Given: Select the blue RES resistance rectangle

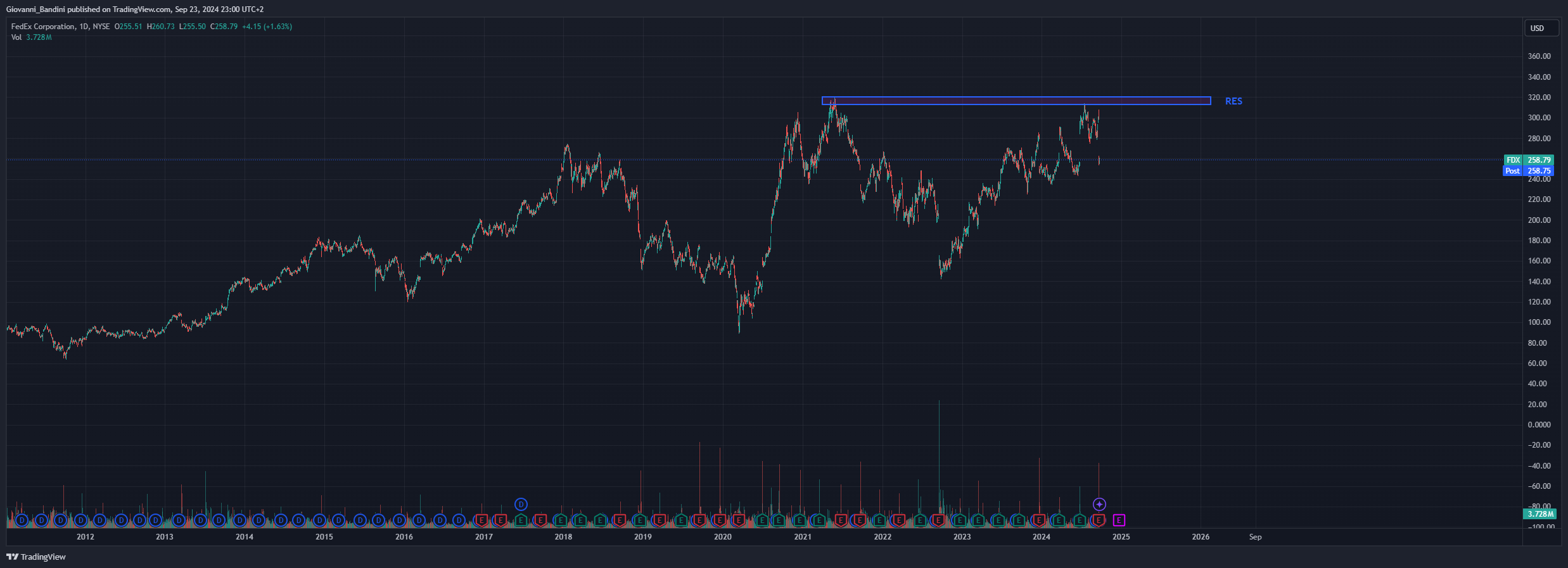Looking at the screenshot, I should click(x=1016, y=101).
